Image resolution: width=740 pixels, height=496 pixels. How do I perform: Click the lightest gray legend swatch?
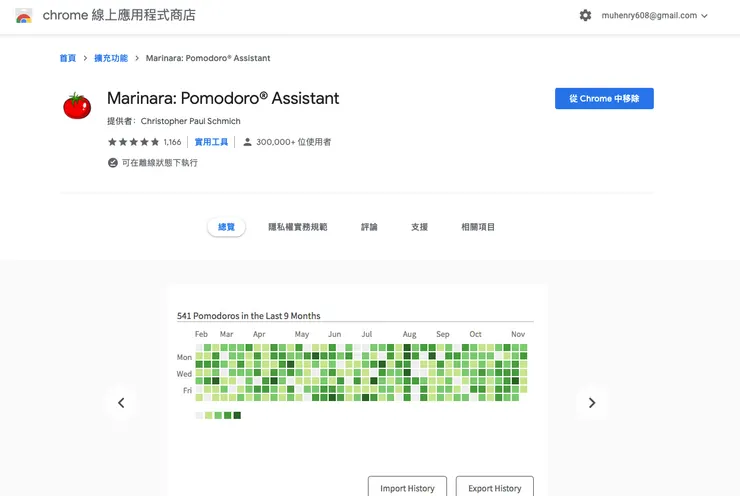pyautogui.click(x=199, y=415)
